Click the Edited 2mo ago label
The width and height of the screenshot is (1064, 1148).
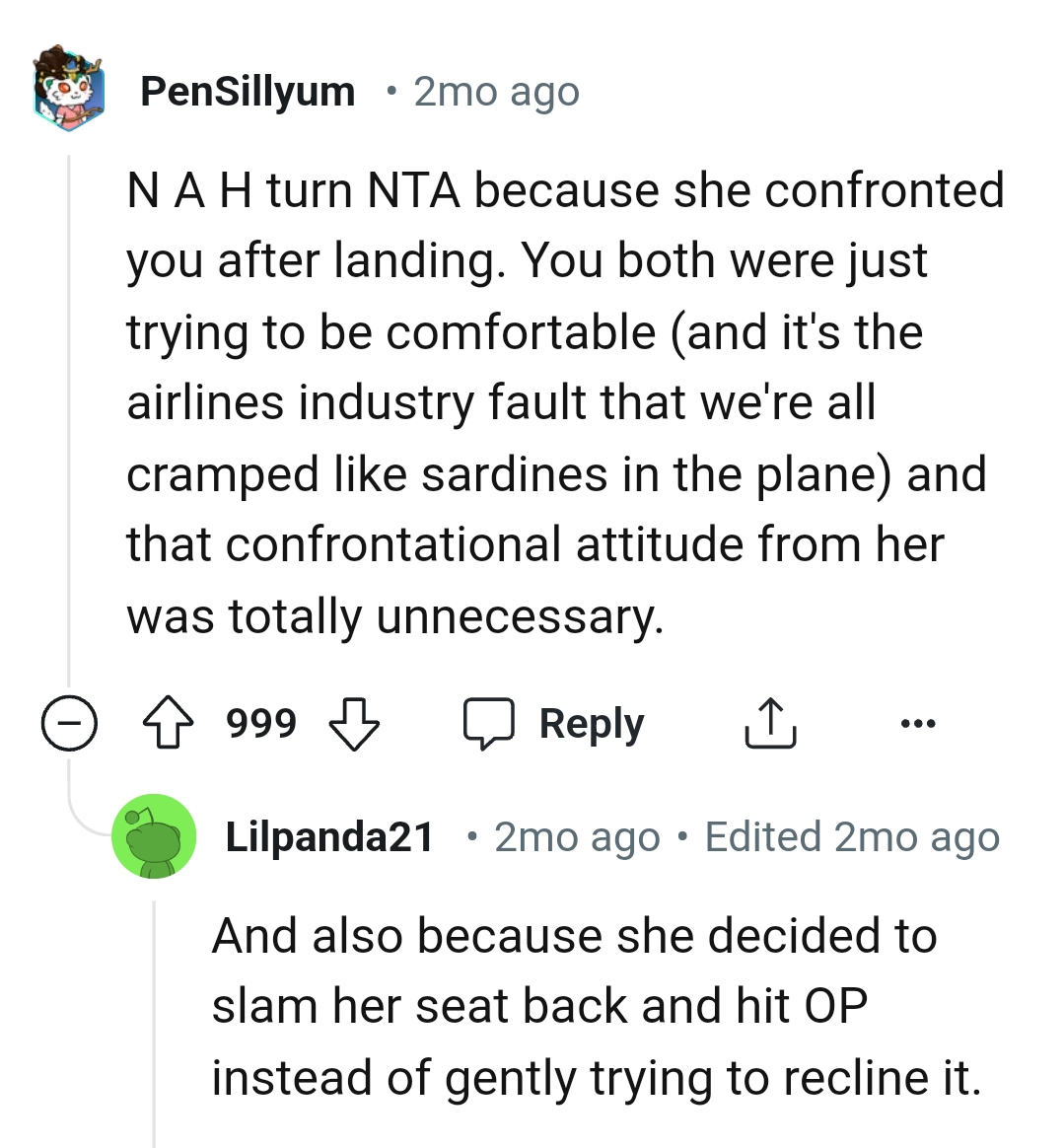[852, 836]
